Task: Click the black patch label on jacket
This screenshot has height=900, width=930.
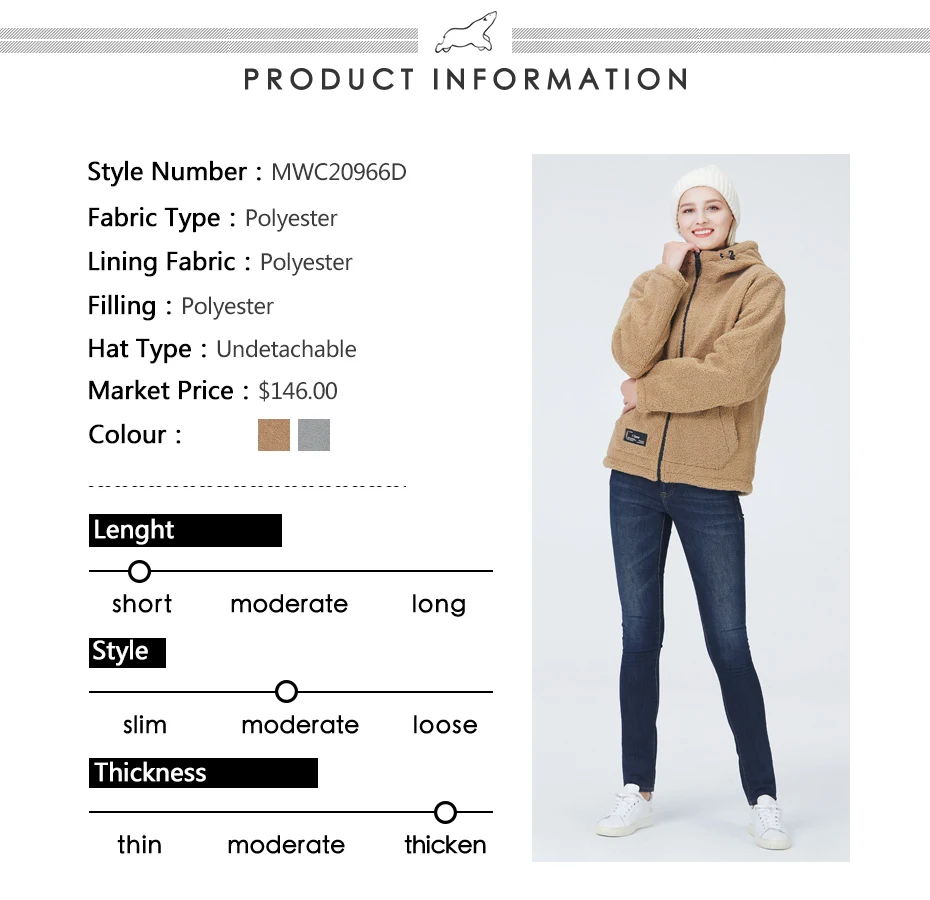Action: [635, 438]
